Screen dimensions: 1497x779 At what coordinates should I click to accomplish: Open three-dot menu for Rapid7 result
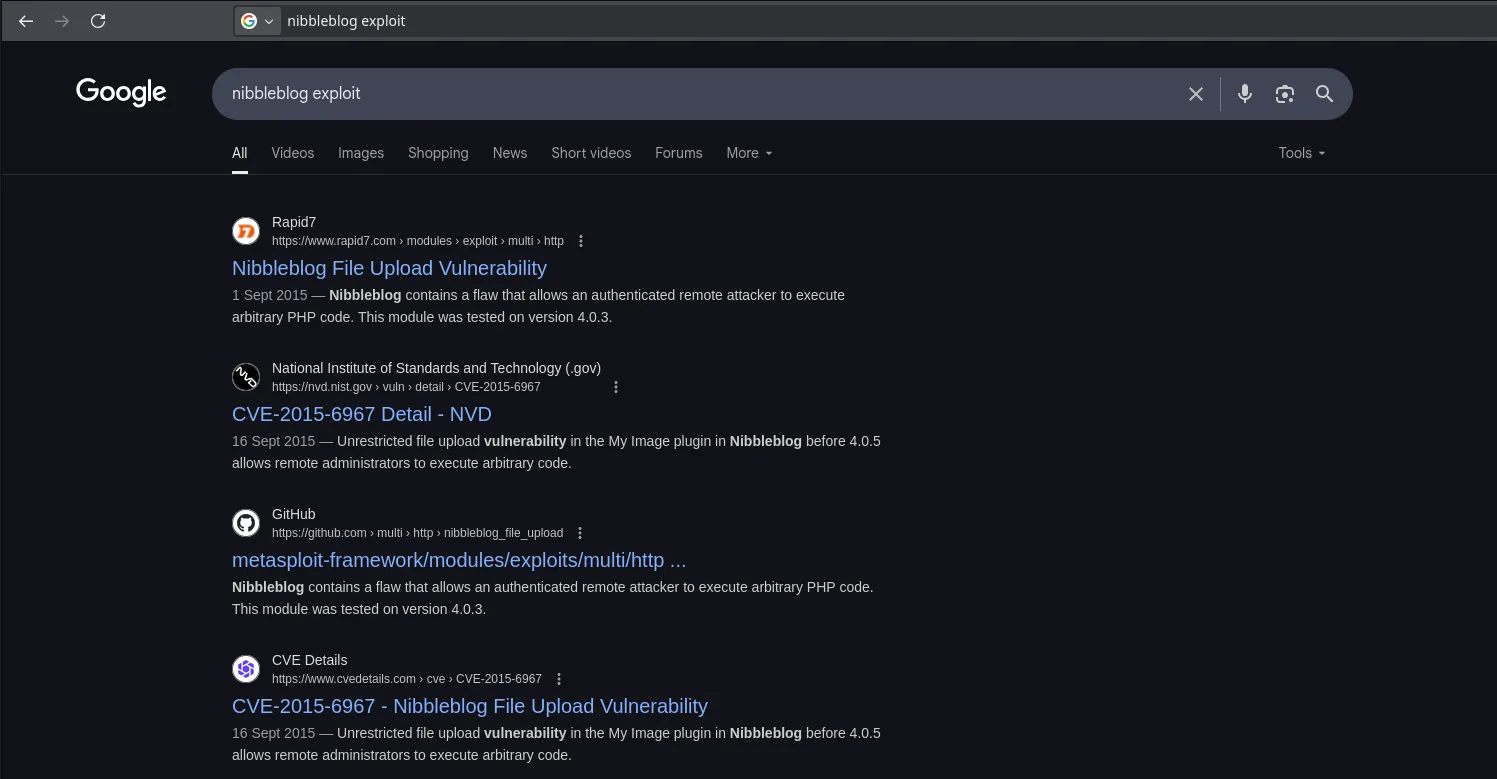click(x=581, y=241)
